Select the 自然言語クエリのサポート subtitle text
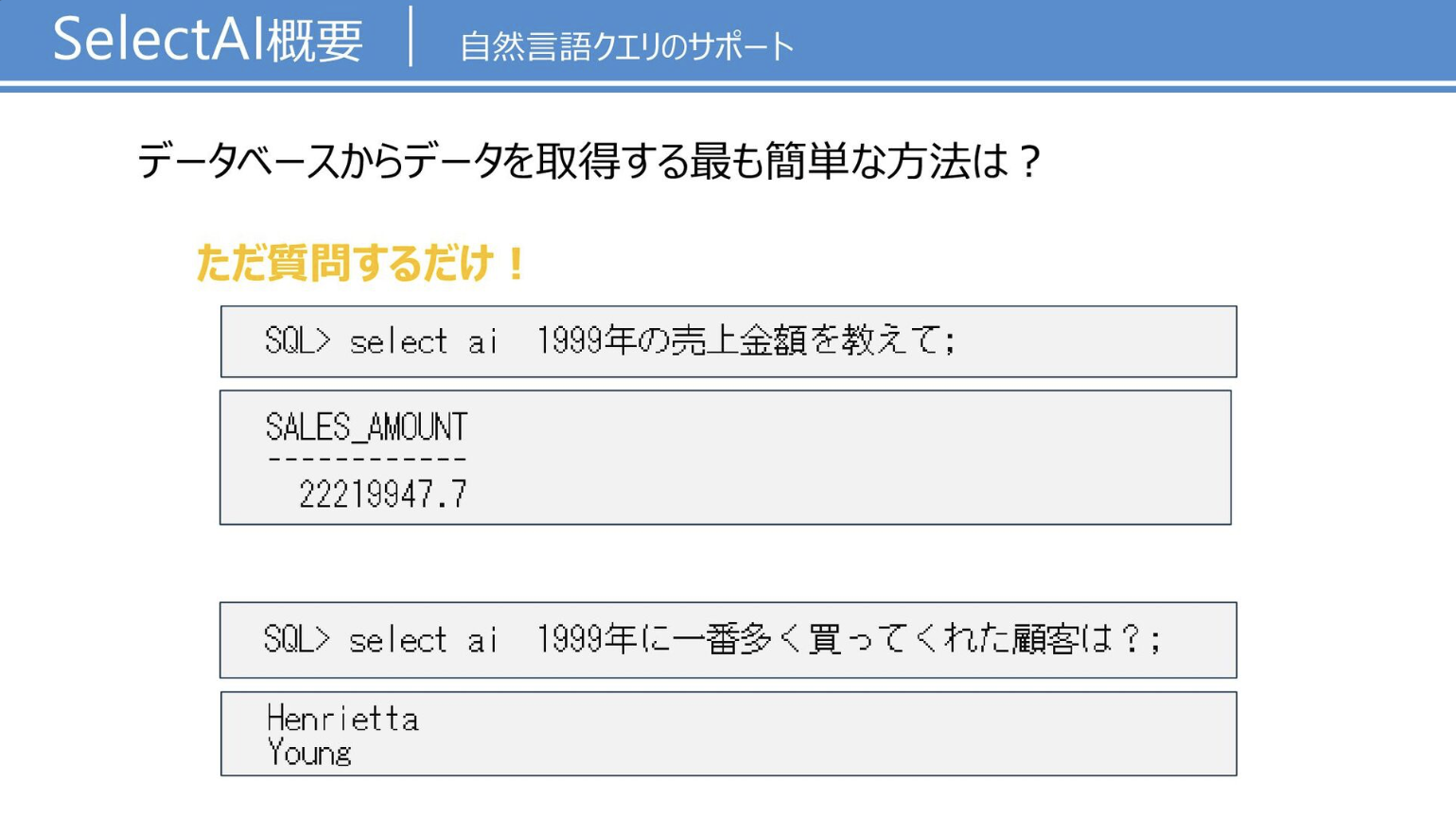The height and width of the screenshot is (816, 1456). [626, 46]
